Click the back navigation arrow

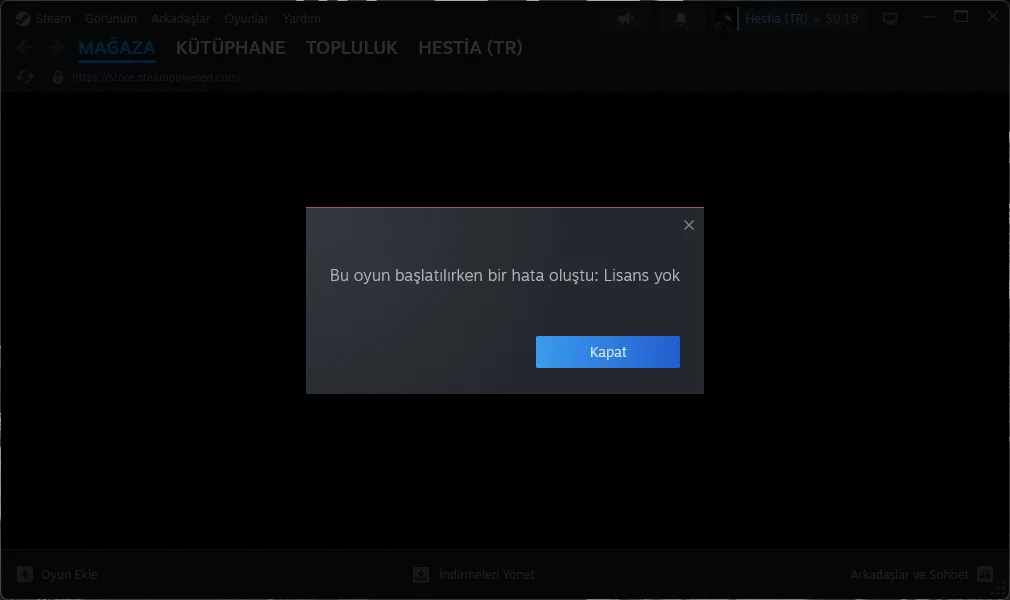pyautogui.click(x=22, y=46)
